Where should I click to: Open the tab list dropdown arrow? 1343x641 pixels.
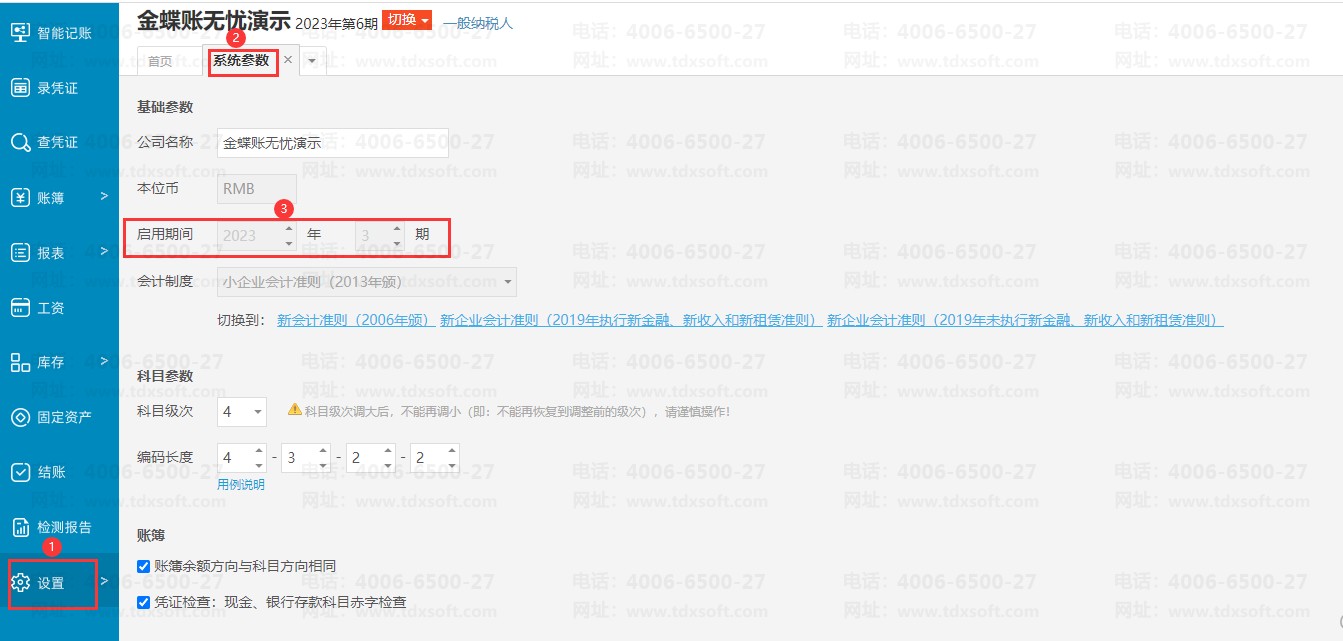(x=312, y=61)
